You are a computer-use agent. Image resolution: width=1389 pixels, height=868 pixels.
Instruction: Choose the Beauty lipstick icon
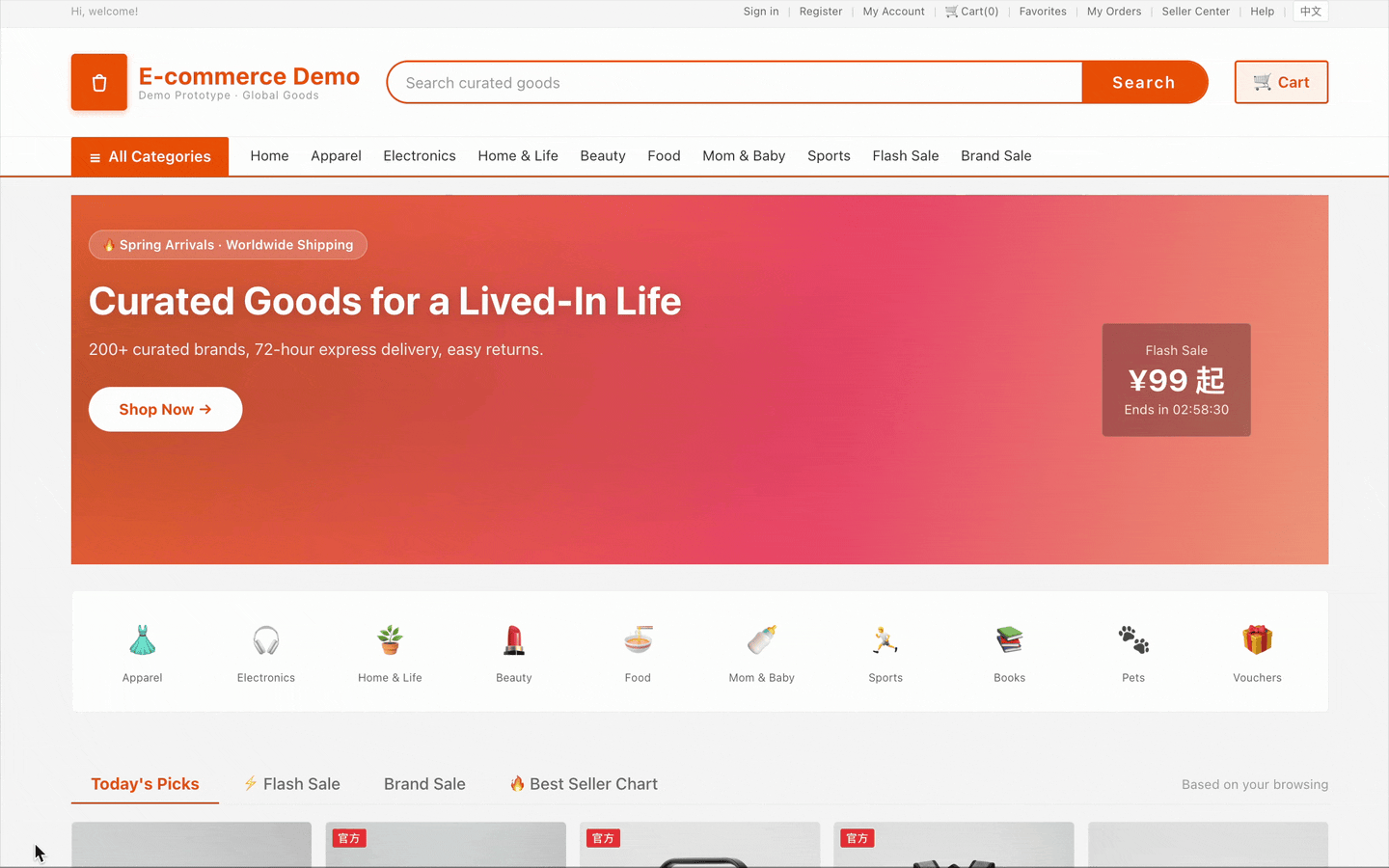[x=514, y=640]
